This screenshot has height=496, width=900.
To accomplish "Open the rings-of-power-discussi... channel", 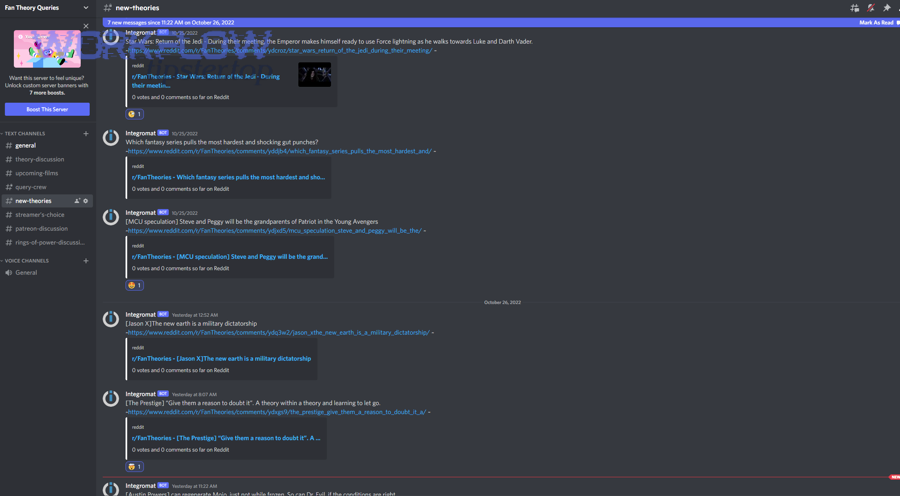I will click(47, 242).
